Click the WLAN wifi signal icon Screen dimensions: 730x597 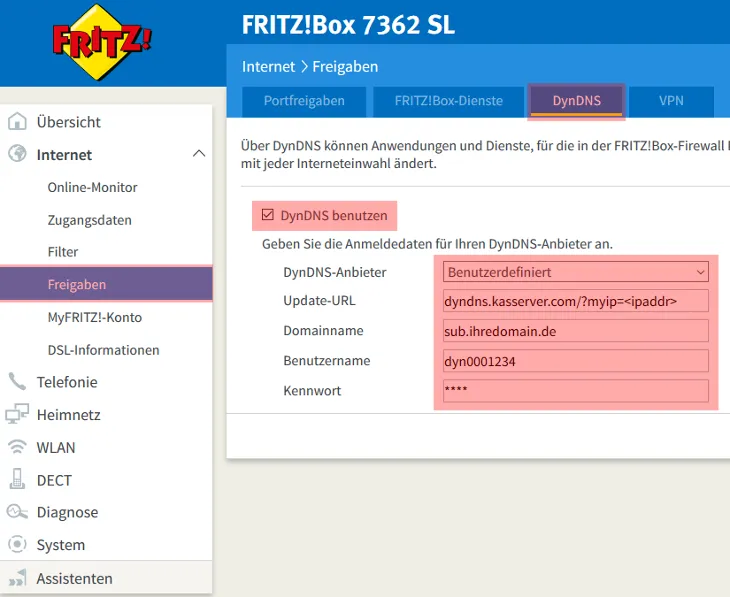[x=17, y=446]
